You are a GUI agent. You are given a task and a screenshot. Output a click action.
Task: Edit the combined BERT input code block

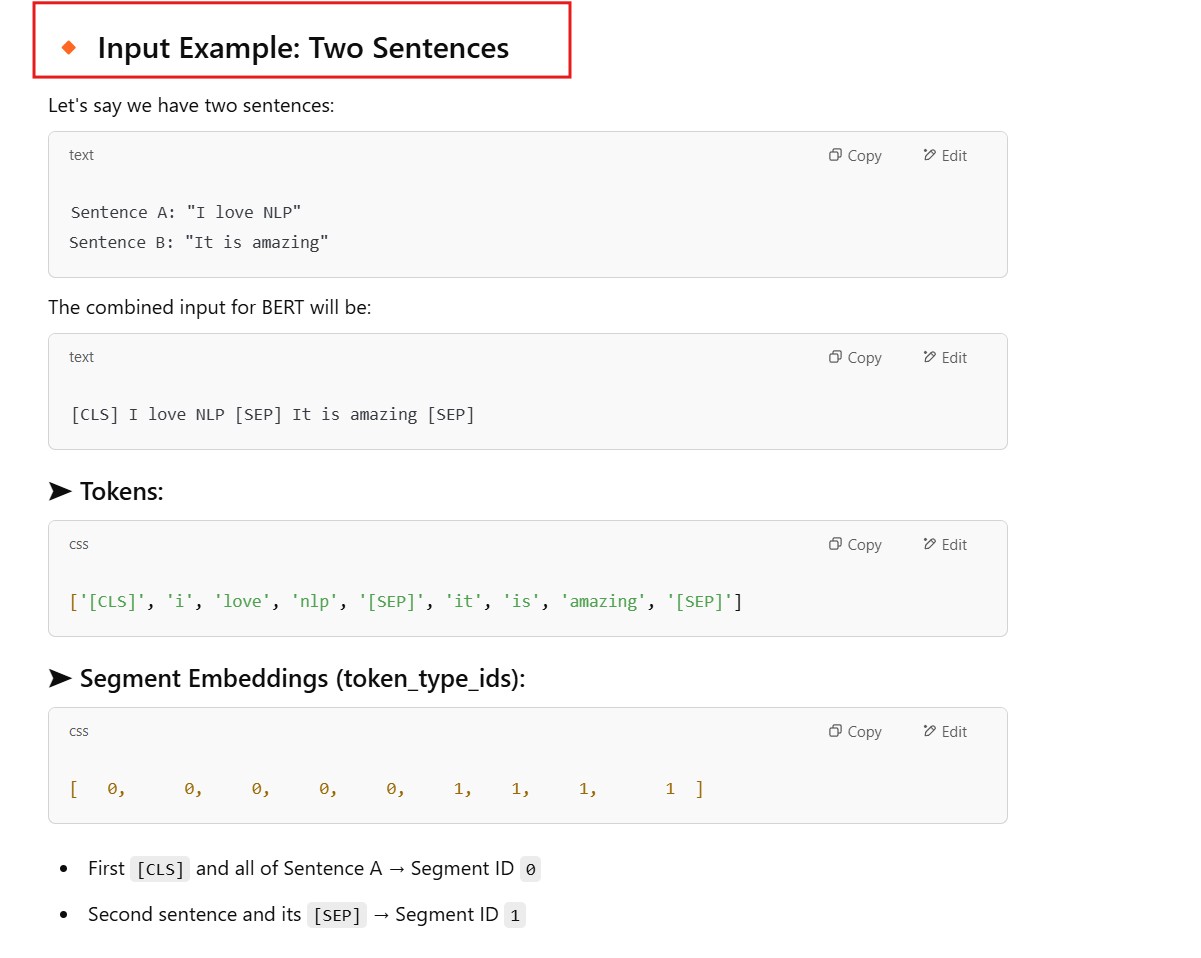pyautogui.click(x=945, y=357)
